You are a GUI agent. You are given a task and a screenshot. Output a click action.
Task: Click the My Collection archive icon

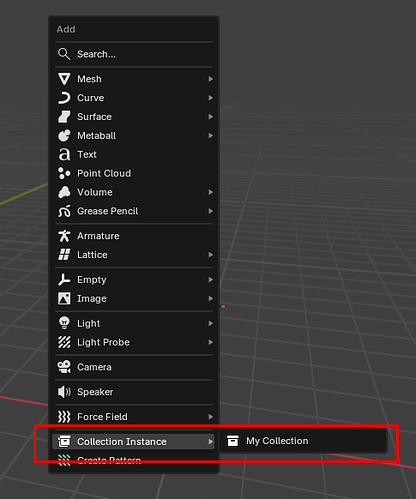pyautogui.click(x=233, y=441)
